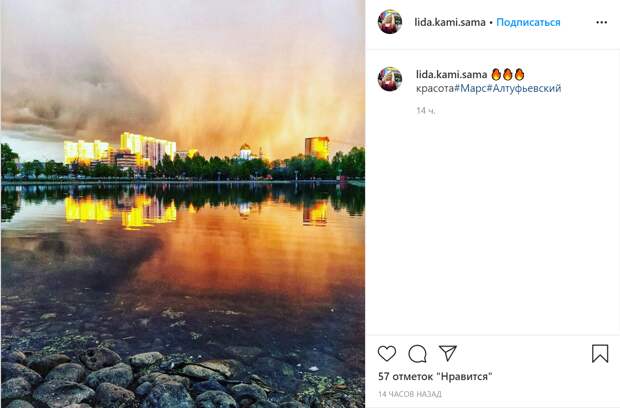Screen dimensions: 620x408
Task: Click the Подписаться follow link
Action: click(x=528, y=22)
